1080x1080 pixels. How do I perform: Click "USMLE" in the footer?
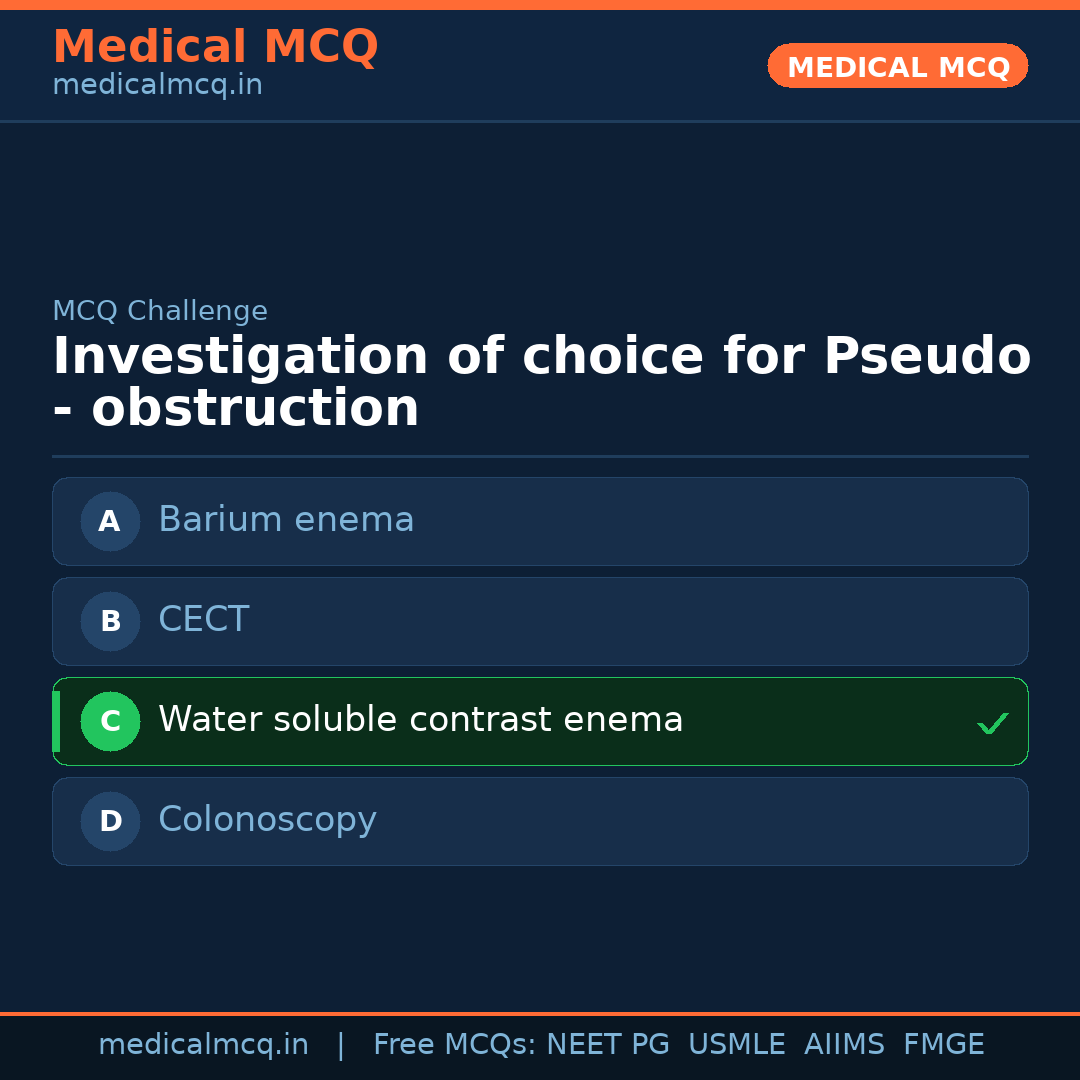736,1045
